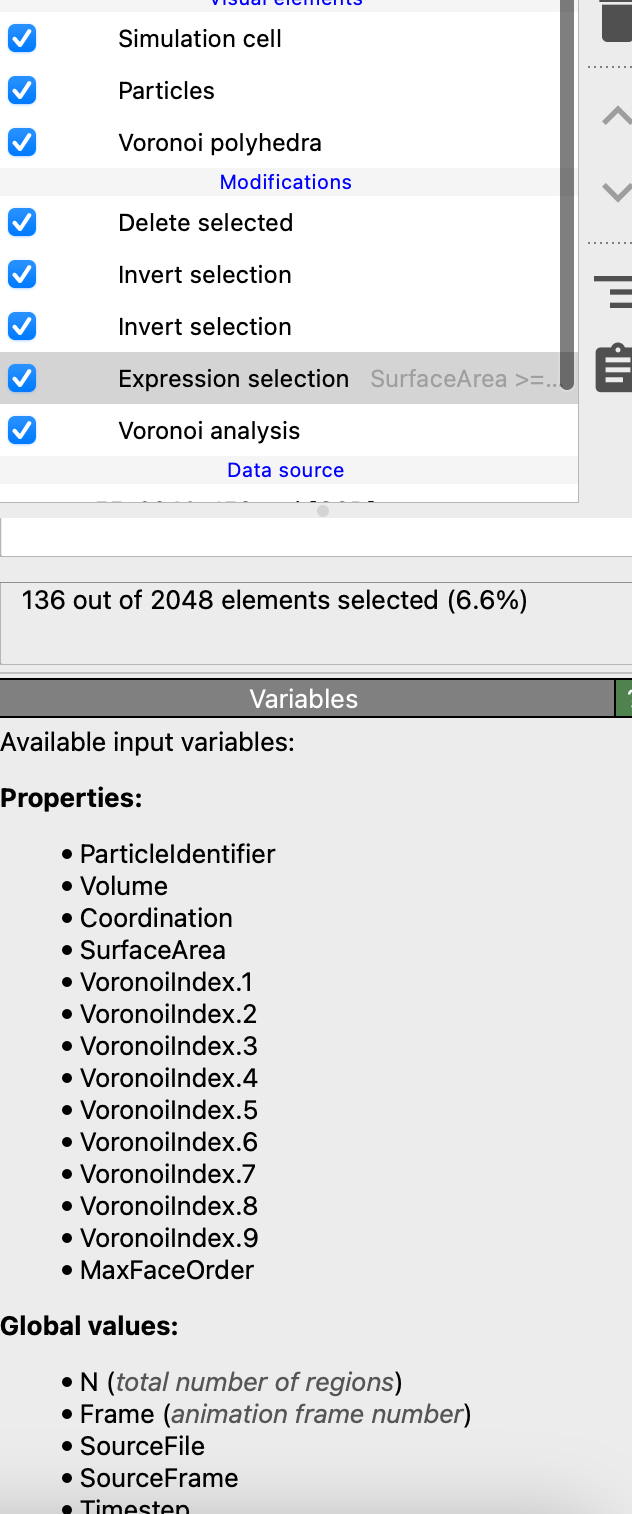The image size is (632, 1514).
Task: Select the Expression selection modifier entry
Action: click(x=233, y=378)
